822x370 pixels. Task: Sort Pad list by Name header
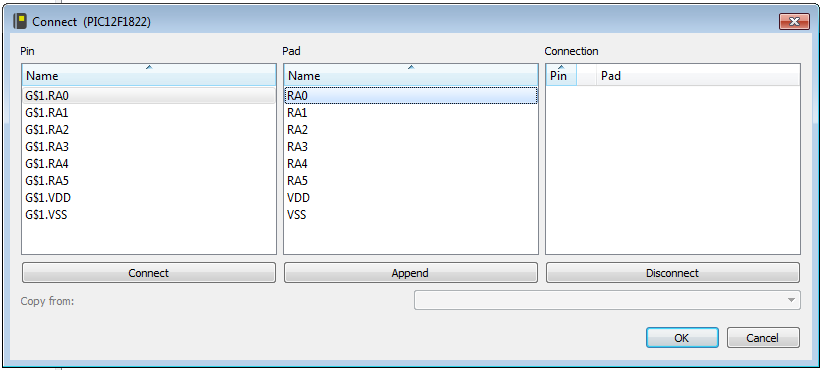(411, 75)
